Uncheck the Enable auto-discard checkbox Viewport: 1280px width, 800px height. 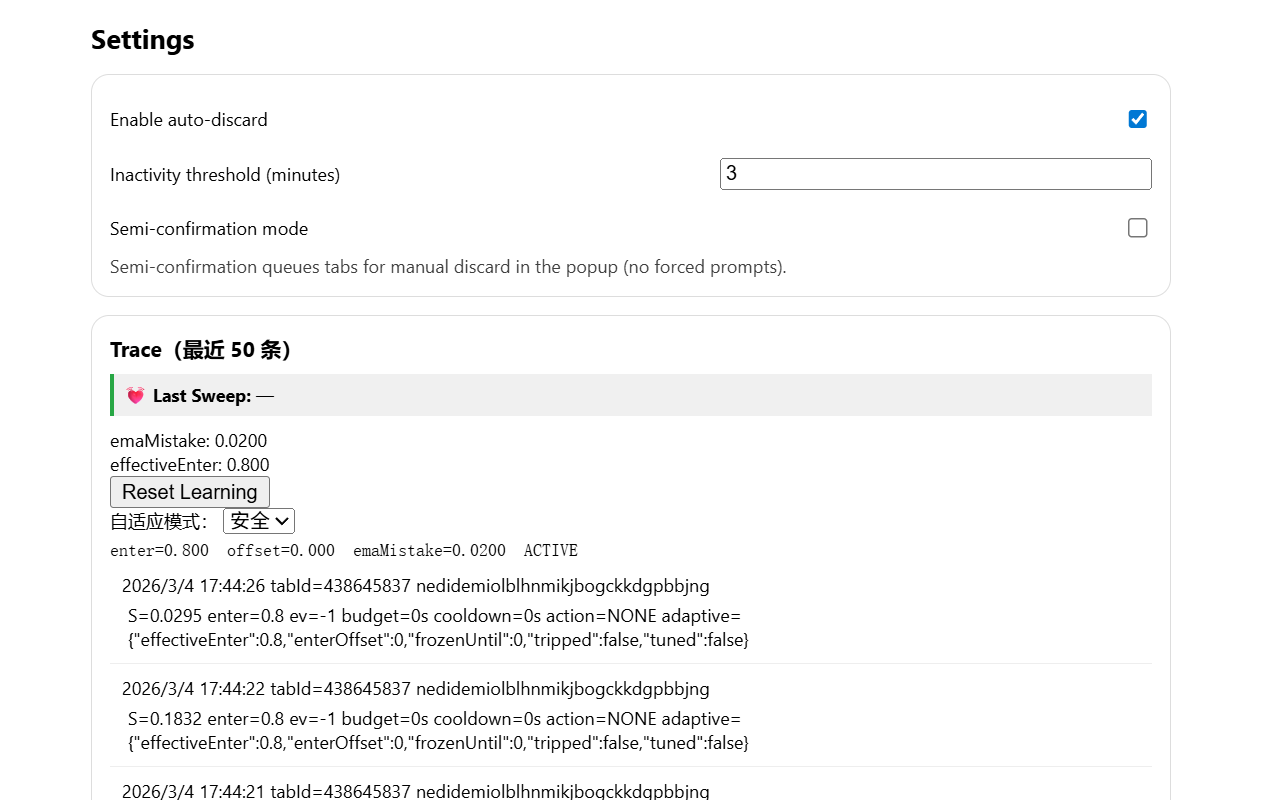pyautogui.click(x=1137, y=119)
